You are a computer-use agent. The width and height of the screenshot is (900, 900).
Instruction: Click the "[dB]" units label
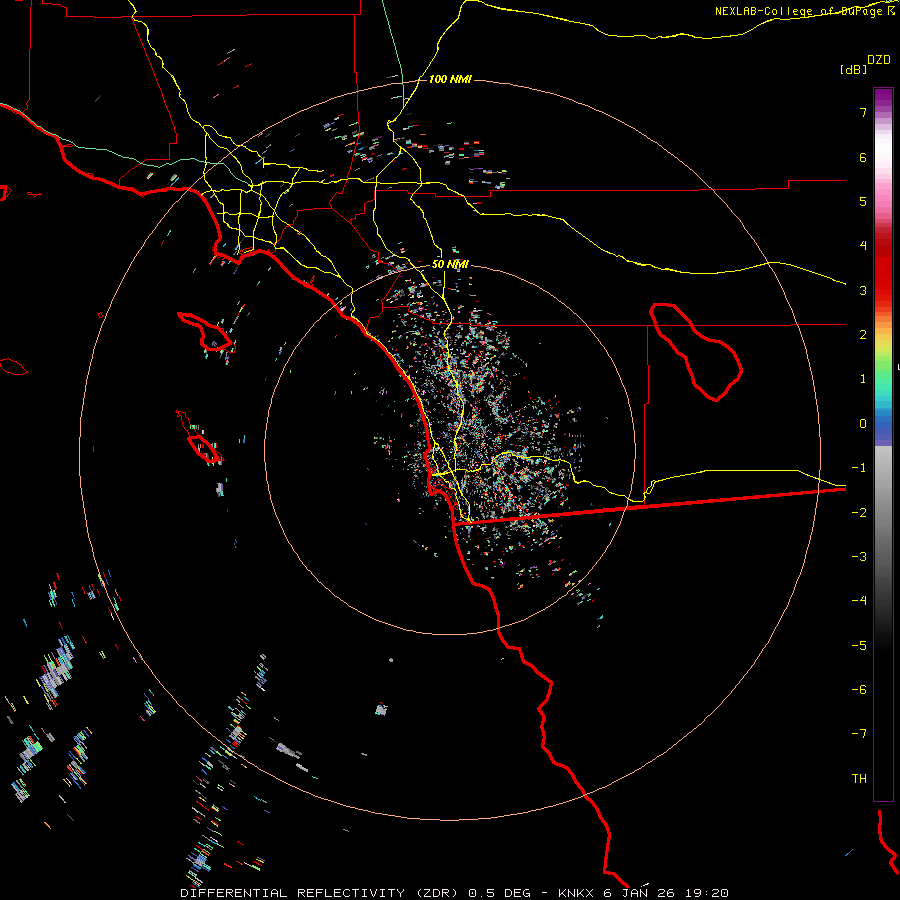853,69
